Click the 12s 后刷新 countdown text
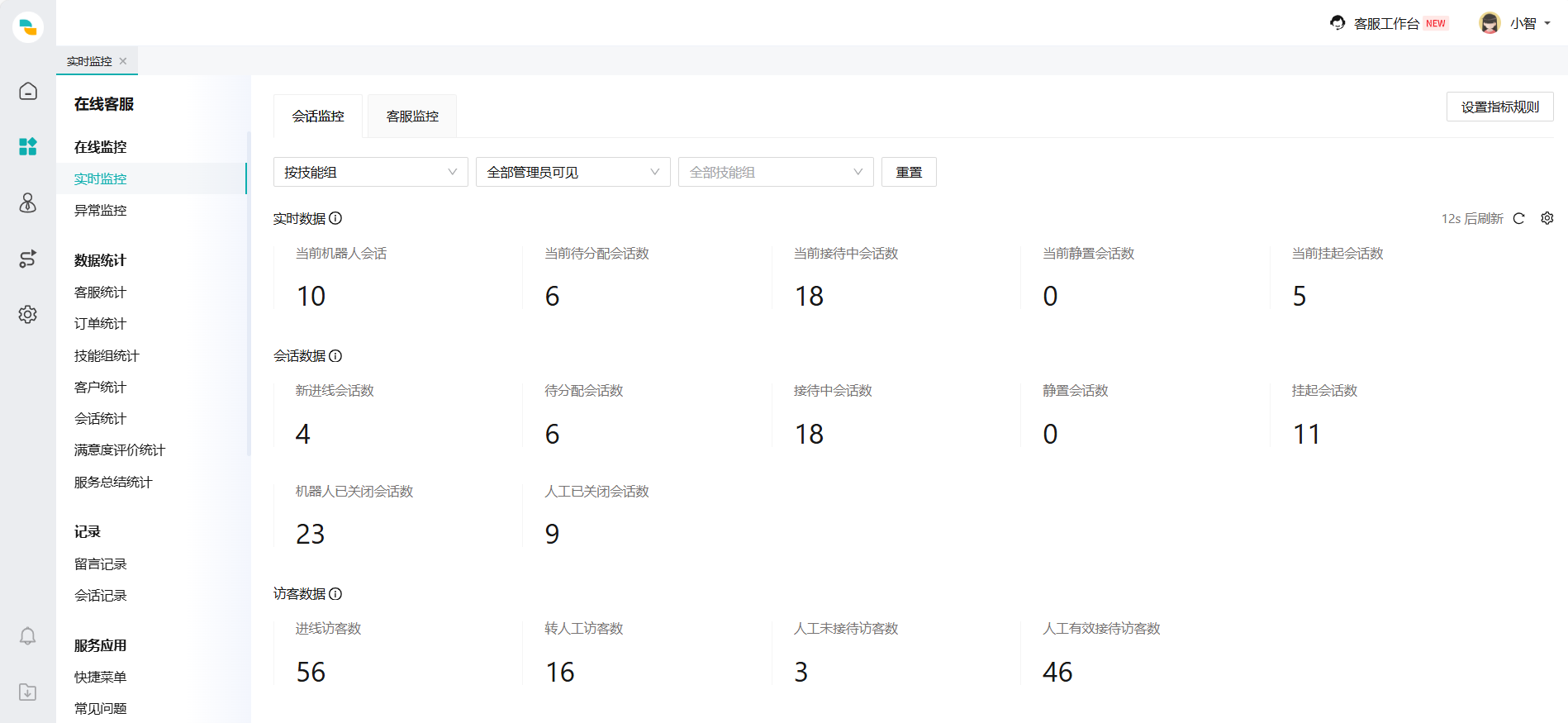This screenshot has height=723, width=1568. [1472, 218]
